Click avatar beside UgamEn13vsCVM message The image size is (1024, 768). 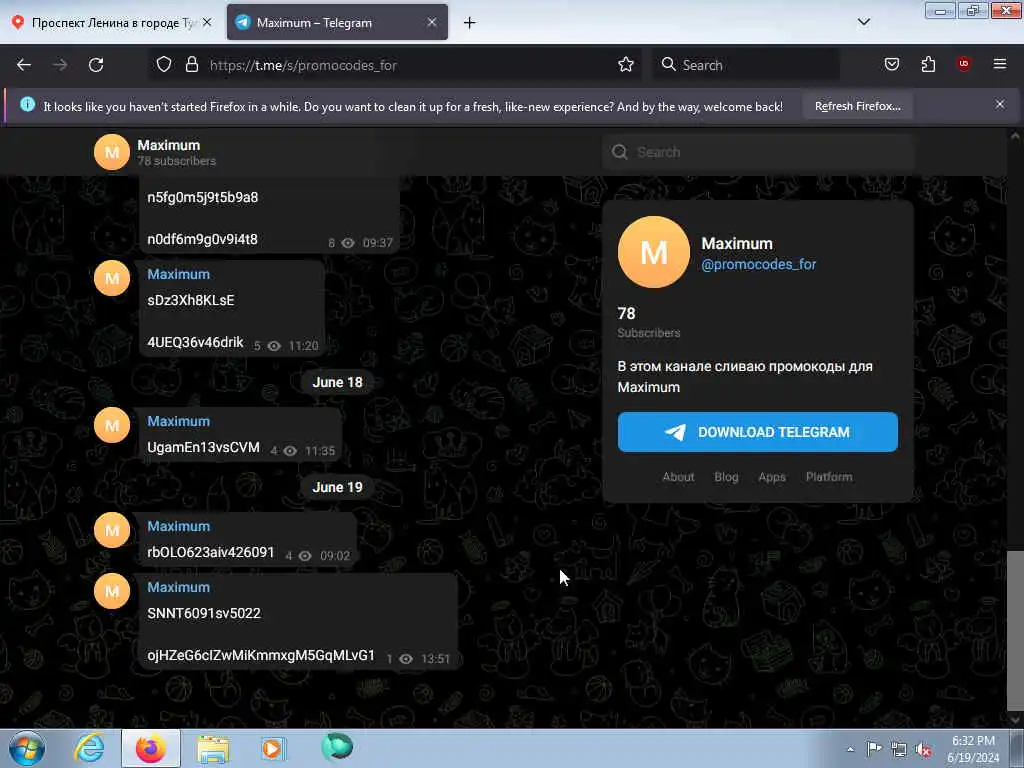click(112, 425)
